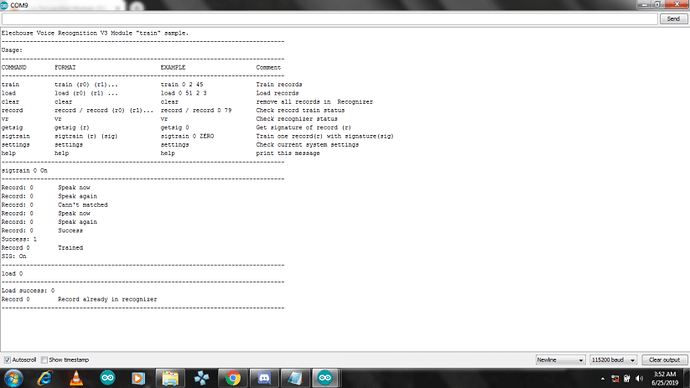Focus the serial command input field

[330, 19]
